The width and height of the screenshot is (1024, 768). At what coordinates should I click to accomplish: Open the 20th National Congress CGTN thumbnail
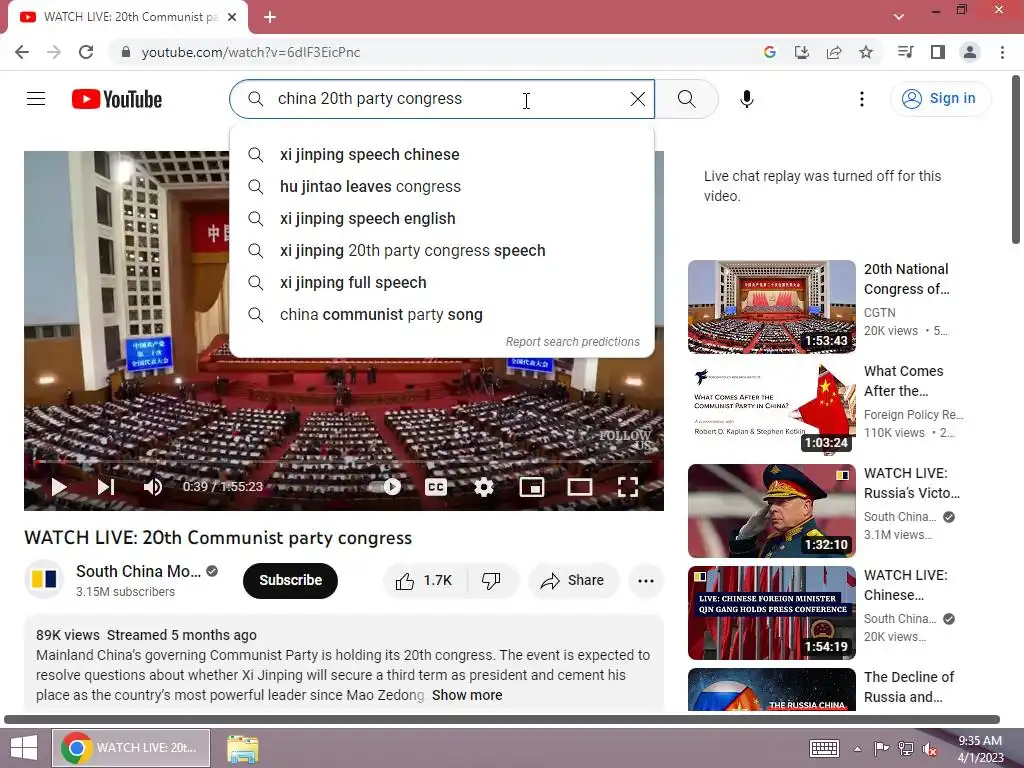pyautogui.click(x=771, y=306)
